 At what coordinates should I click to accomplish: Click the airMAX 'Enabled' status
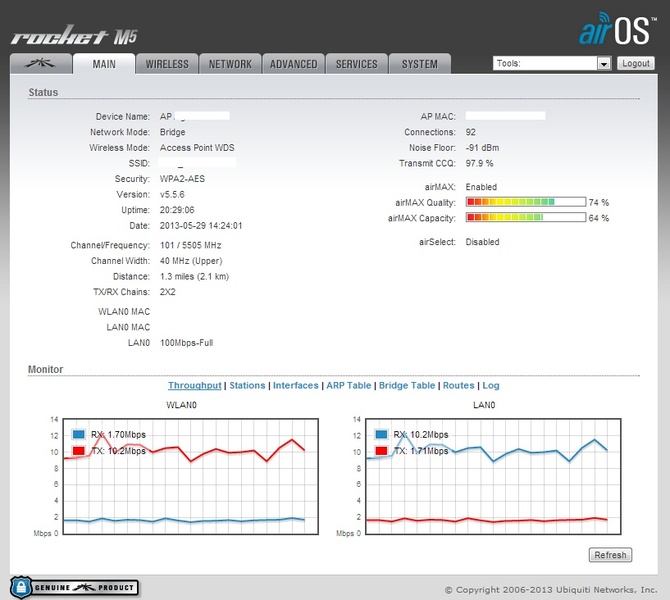(481, 187)
